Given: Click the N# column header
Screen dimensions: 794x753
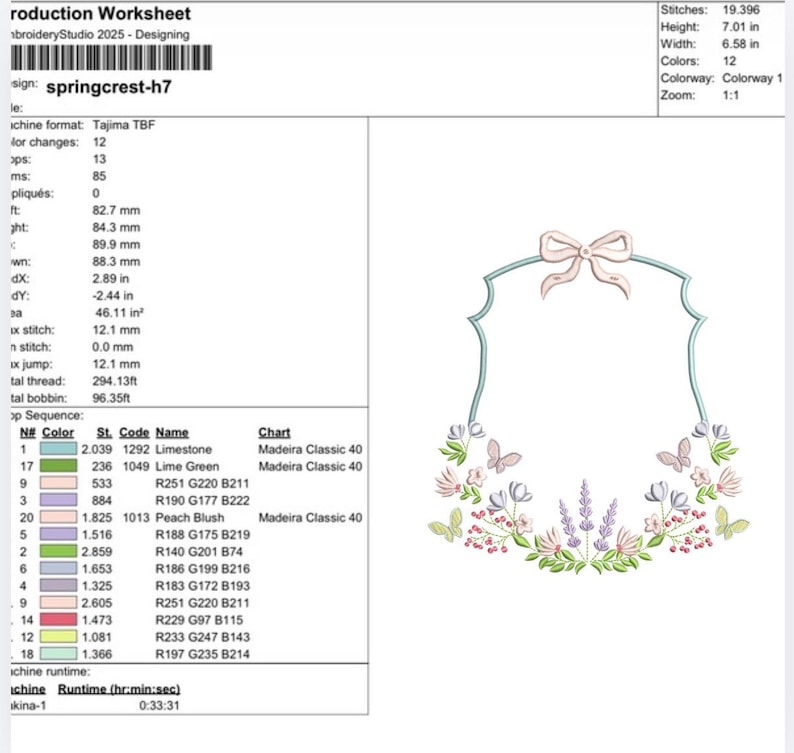Looking at the screenshot, I should pos(28,432).
